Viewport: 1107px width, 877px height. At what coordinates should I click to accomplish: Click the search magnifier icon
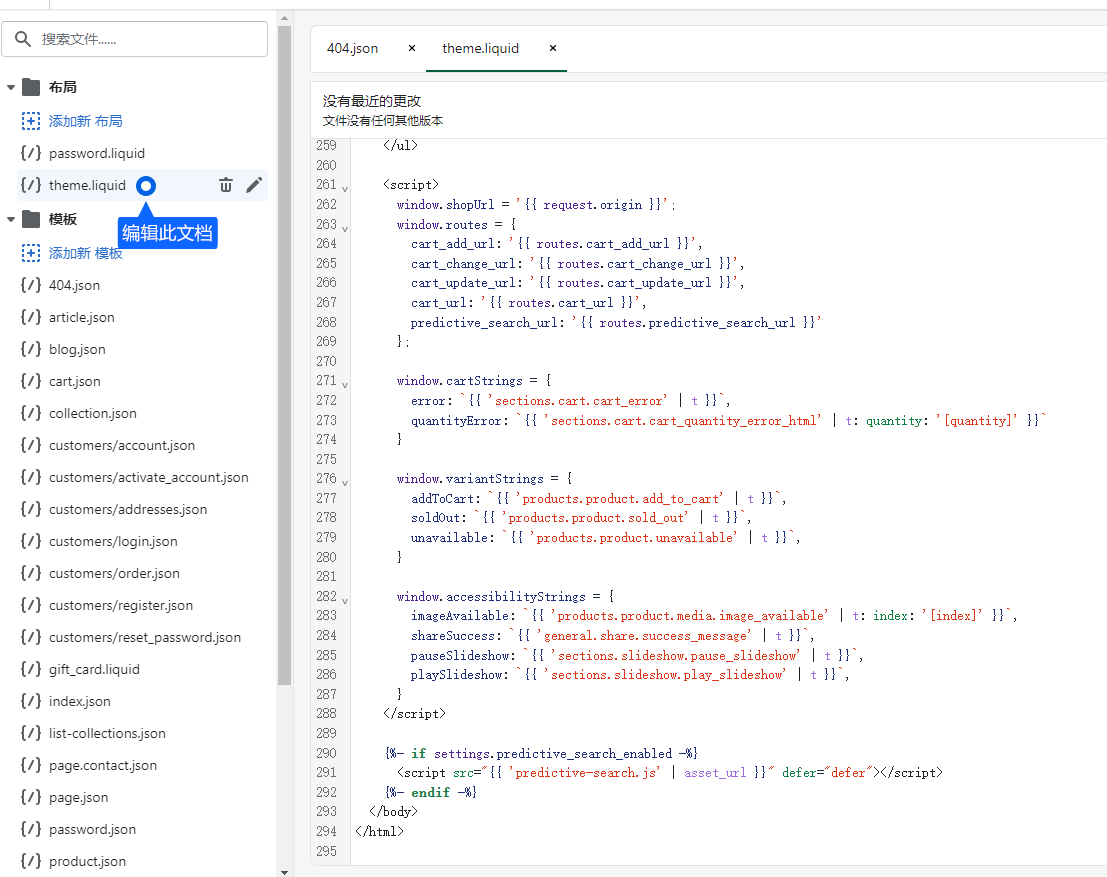point(23,40)
